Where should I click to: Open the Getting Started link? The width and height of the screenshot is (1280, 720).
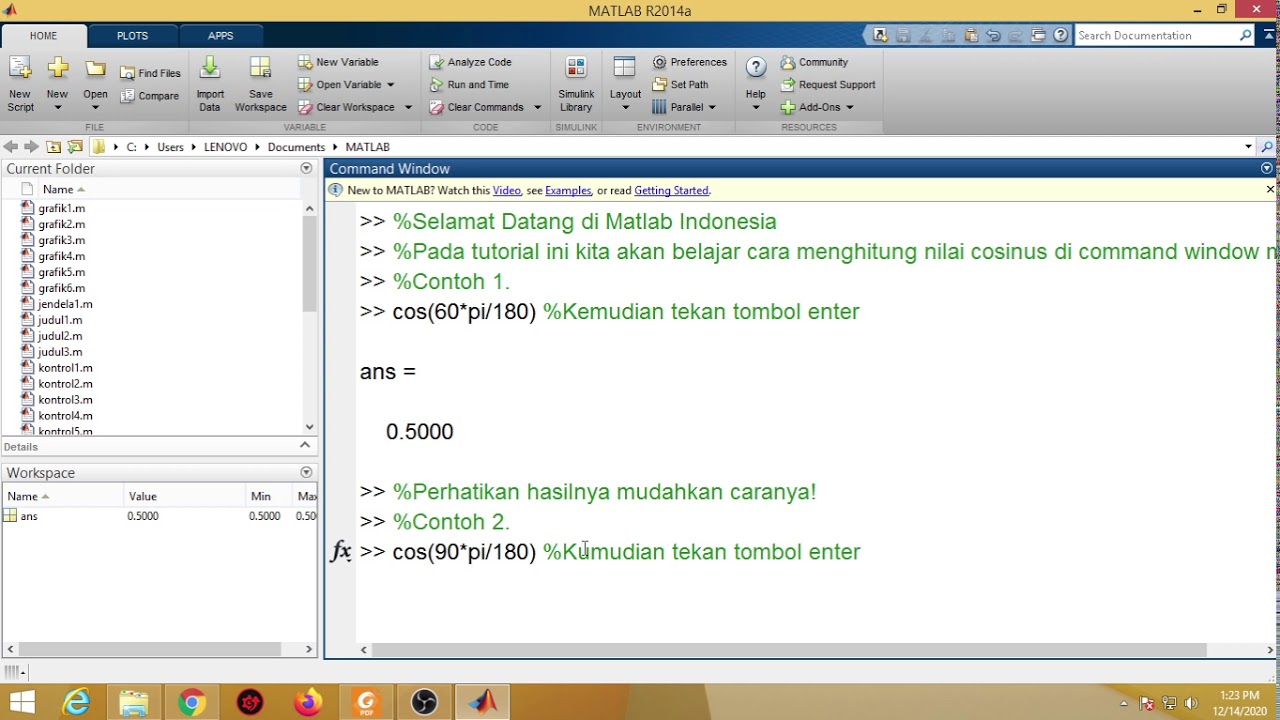[x=671, y=190]
